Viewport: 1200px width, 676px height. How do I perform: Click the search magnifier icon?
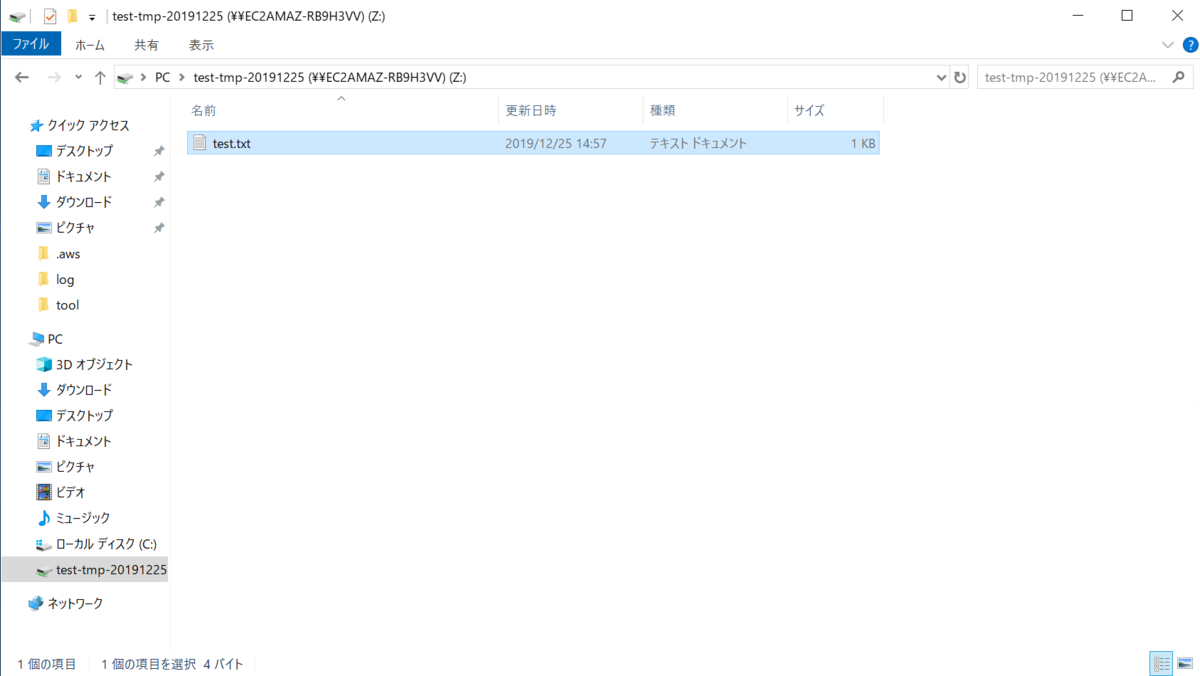[1180, 77]
